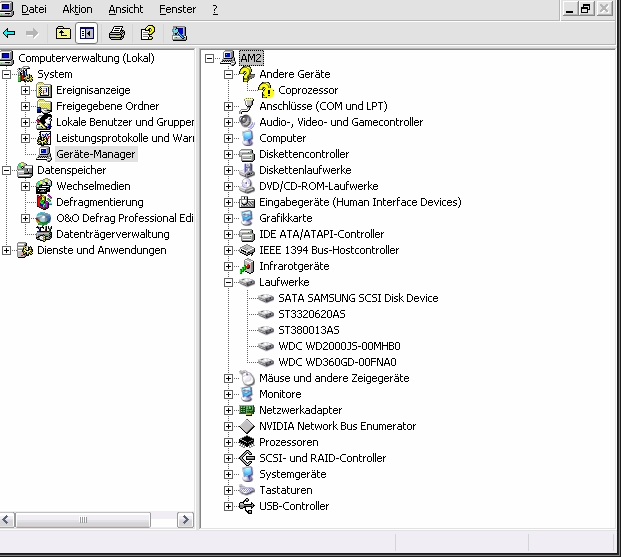Image resolution: width=621 pixels, height=557 pixels.
Task: Restore down the inner console window
Action: click(x=586, y=8)
